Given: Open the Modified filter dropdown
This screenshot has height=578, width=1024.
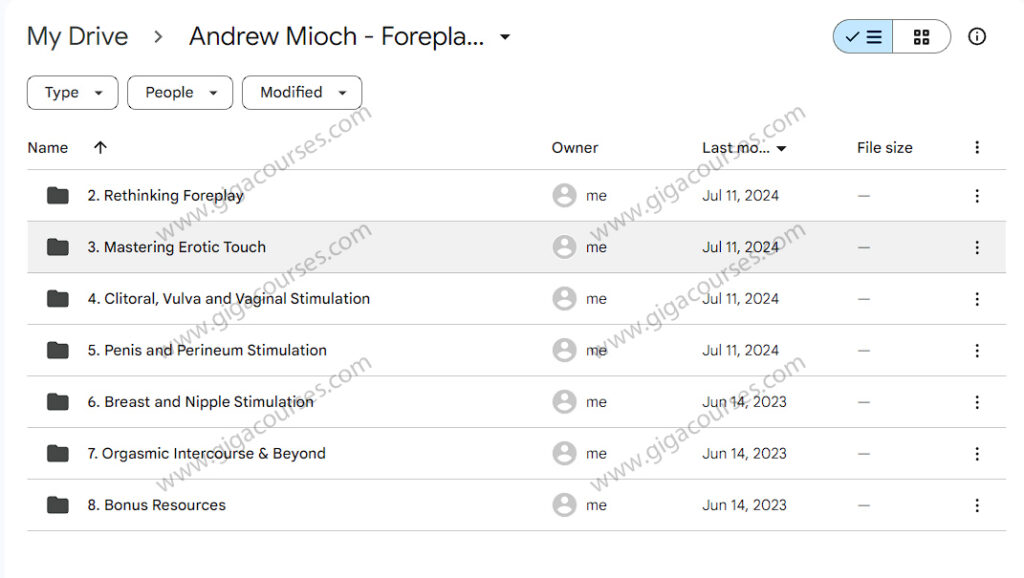Looking at the screenshot, I should pos(301,92).
